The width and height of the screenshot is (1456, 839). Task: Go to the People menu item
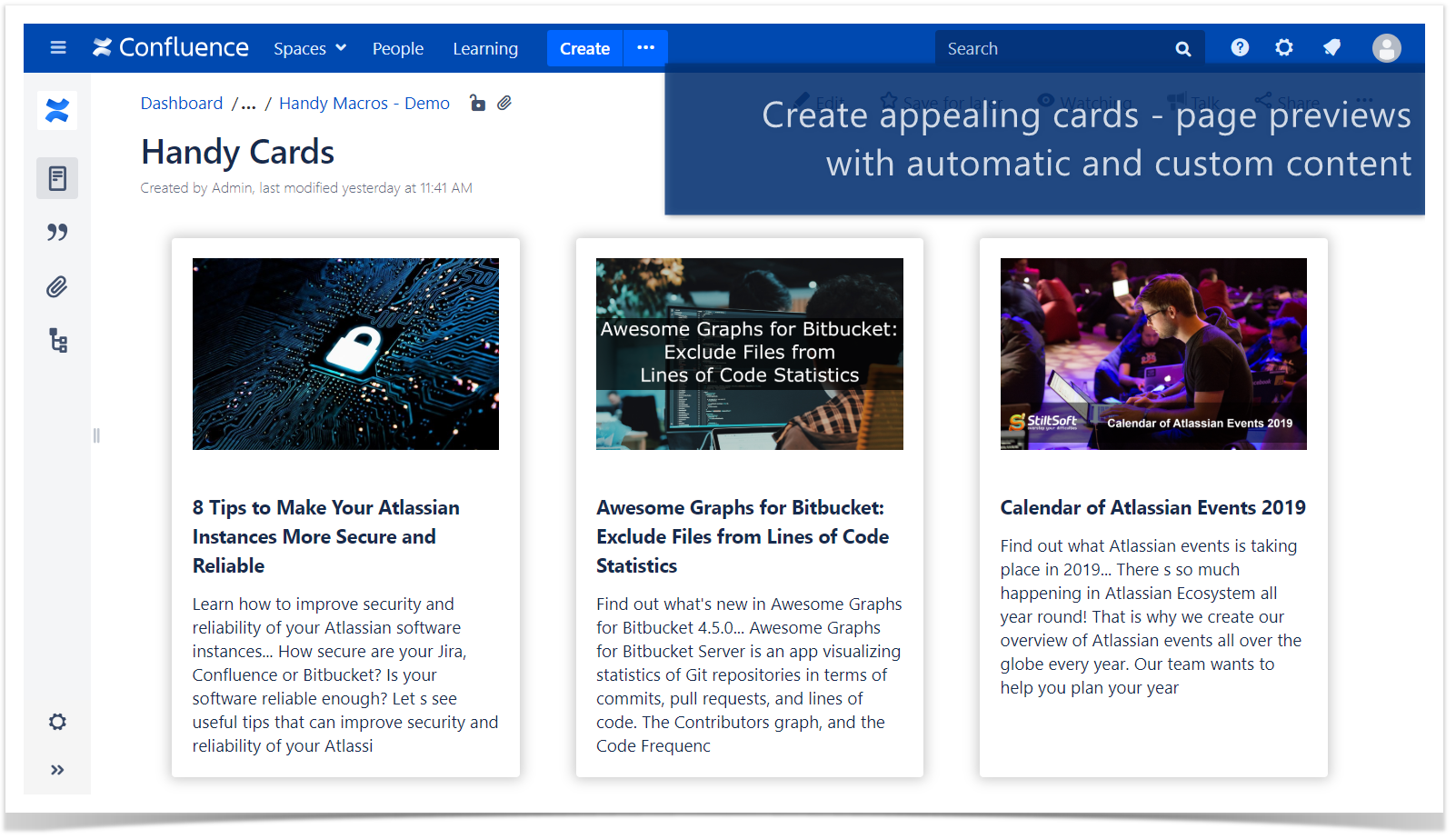point(398,48)
